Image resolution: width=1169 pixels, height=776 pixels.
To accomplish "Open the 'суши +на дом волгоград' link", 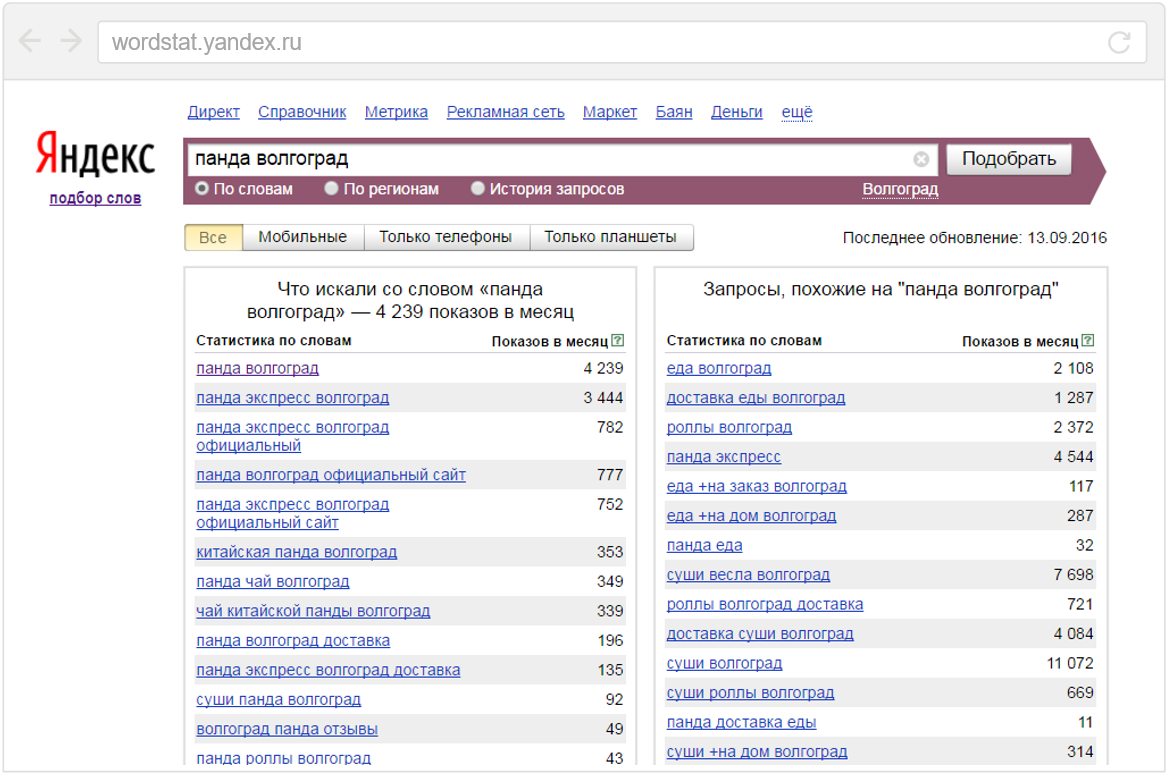I will pyautogui.click(x=757, y=752).
